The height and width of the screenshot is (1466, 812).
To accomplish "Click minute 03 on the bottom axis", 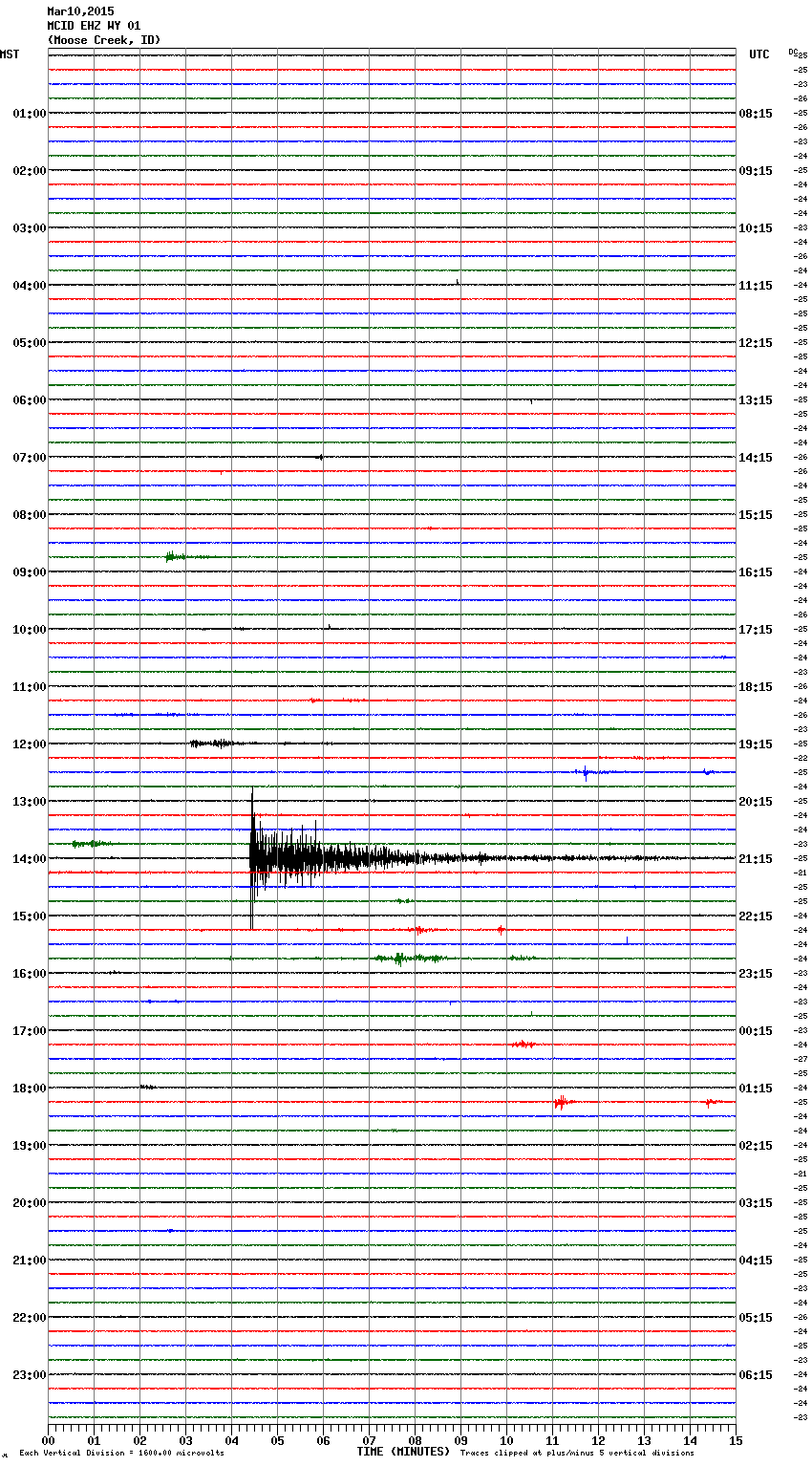I will click(185, 1440).
